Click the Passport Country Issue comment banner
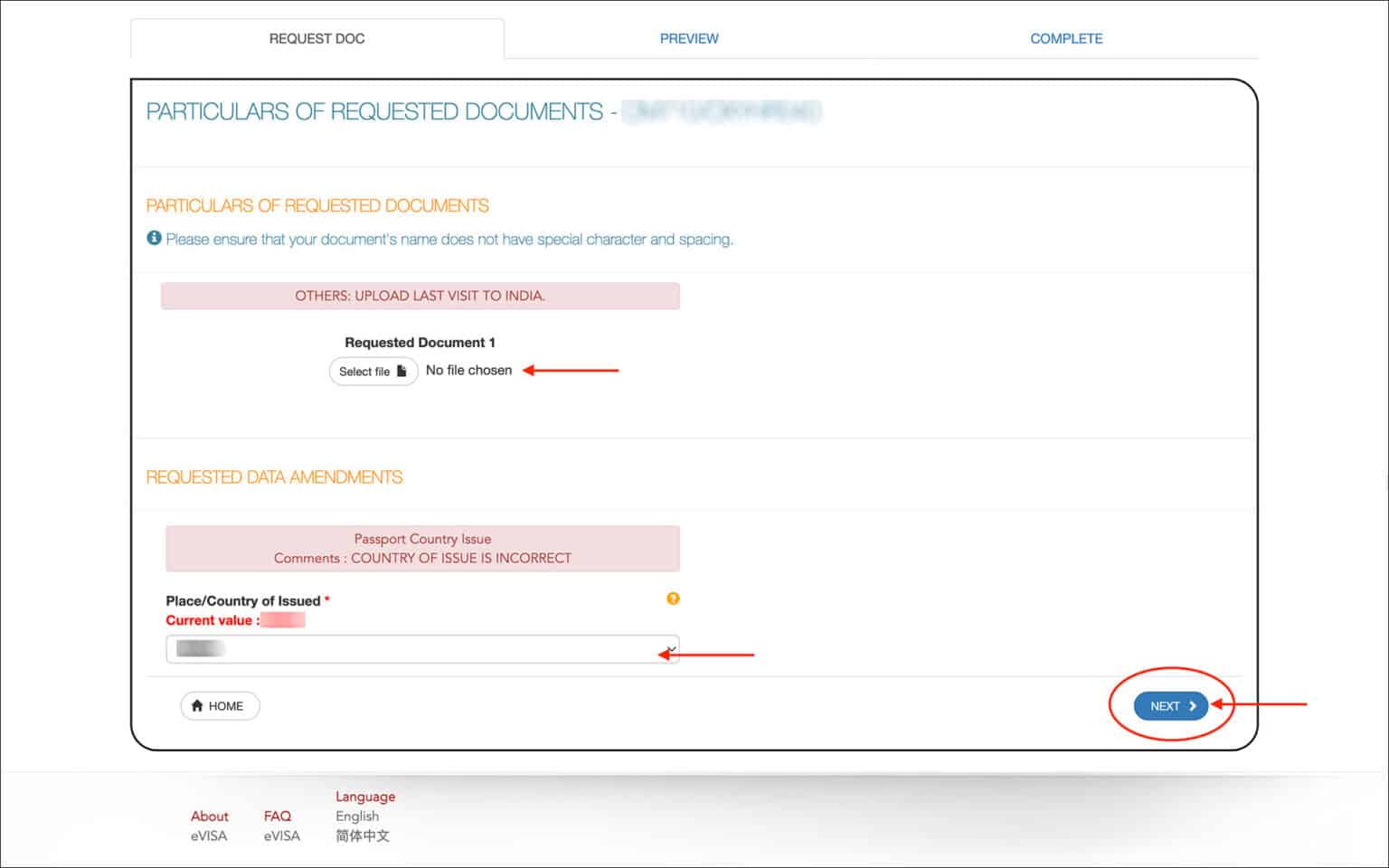Image resolution: width=1389 pixels, height=868 pixels. pyautogui.click(x=421, y=548)
